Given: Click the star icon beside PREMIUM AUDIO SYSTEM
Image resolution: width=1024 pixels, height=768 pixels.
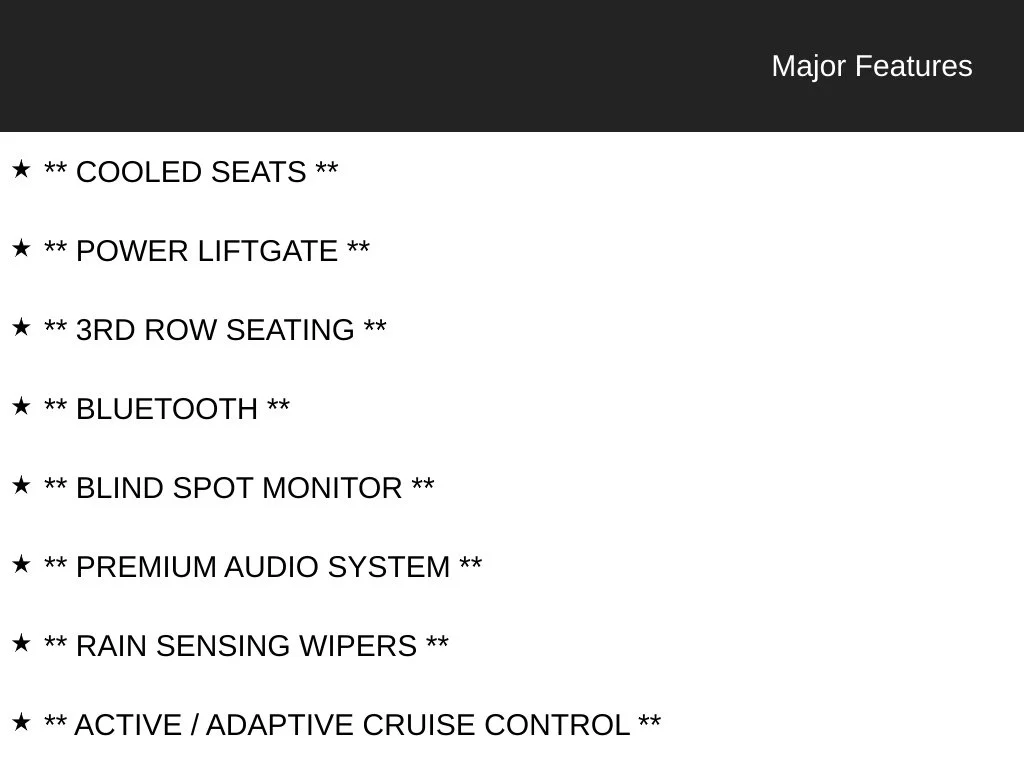Looking at the screenshot, I should point(21,565).
